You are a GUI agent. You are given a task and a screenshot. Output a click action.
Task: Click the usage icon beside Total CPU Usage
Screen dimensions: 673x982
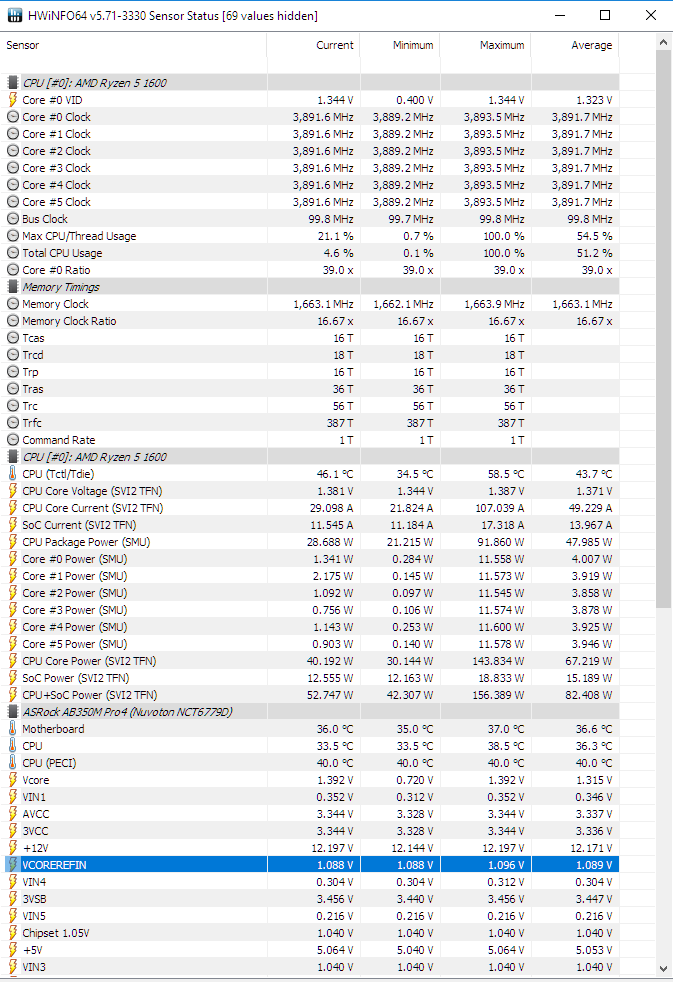13,253
